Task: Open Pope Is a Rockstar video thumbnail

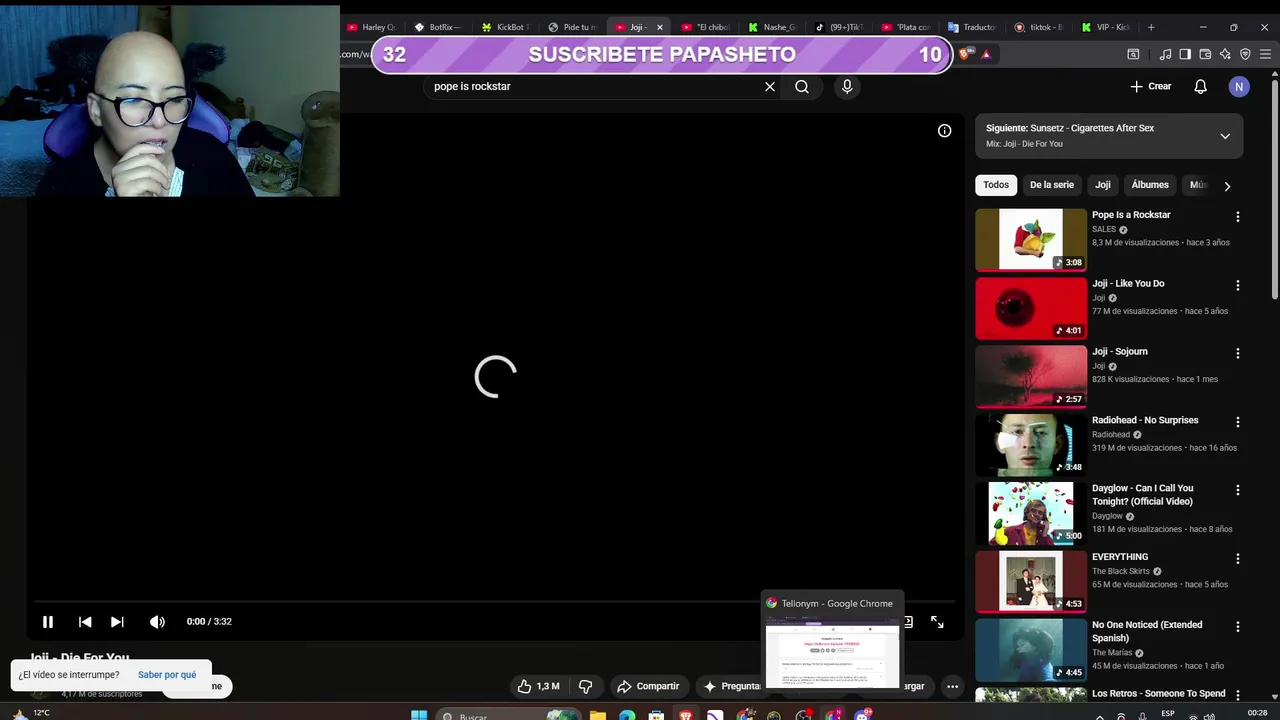Action: (1031, 240)
